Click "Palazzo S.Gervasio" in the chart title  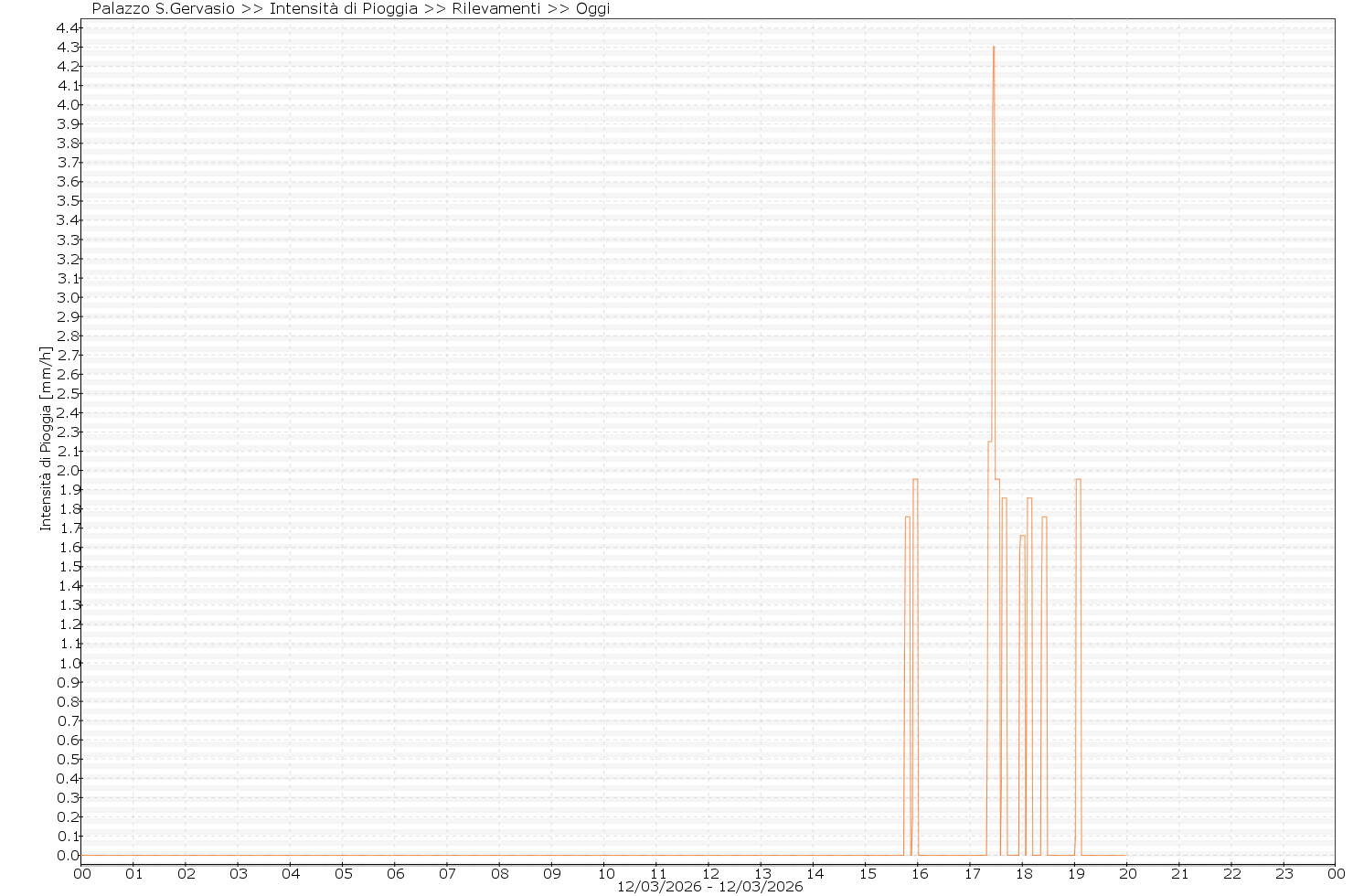pos(164,9)
